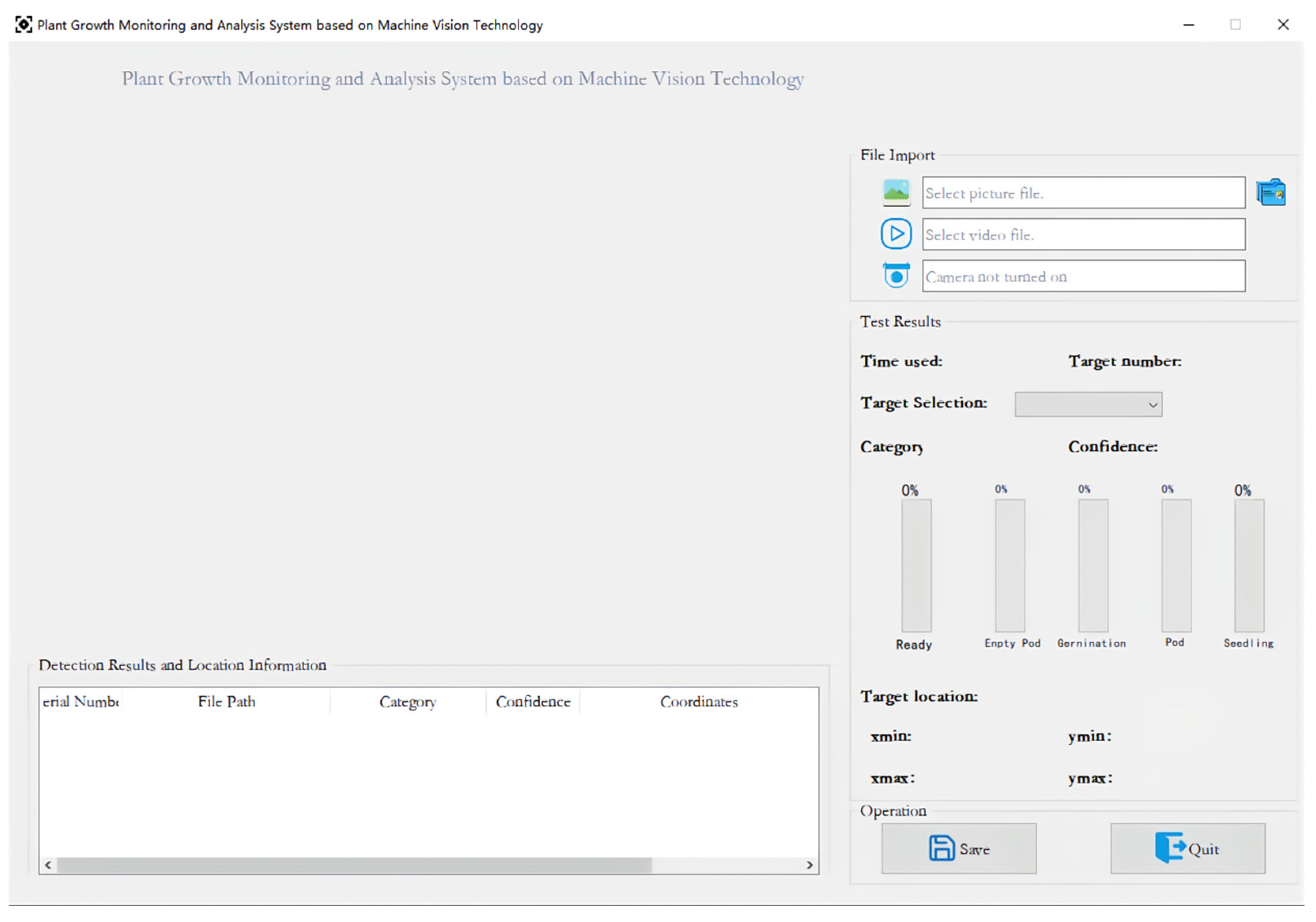Screen dimensions: 1316x922
Task: Click the Select video file field
Action: pos(1083,234)
